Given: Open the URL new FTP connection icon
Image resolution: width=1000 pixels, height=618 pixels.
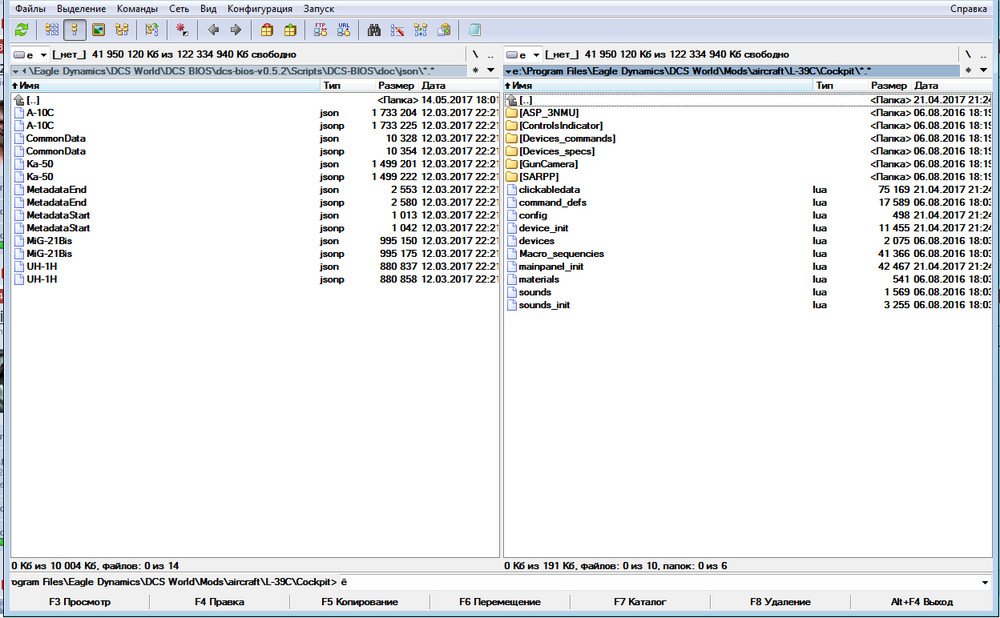Looking at the screenshot, I should tap(344, 29).
